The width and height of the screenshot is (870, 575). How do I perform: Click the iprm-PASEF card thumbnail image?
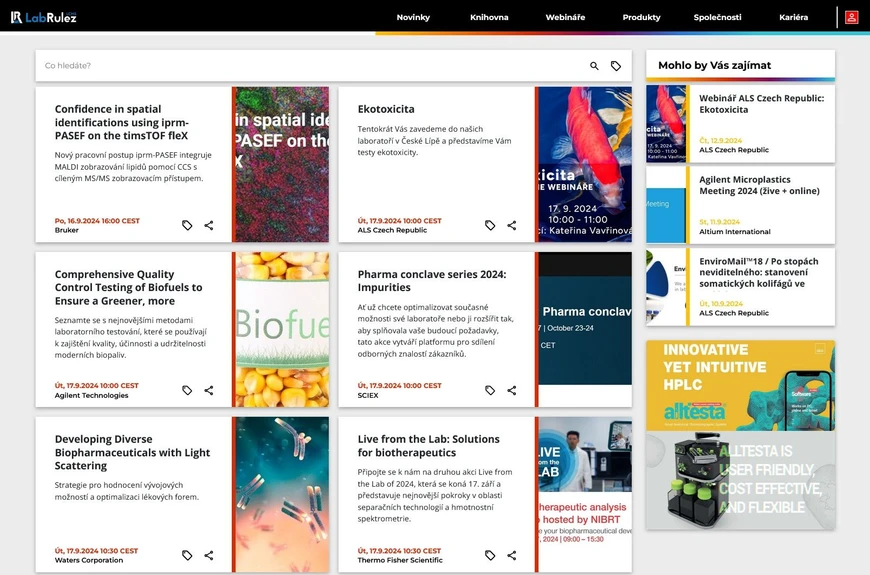pyautogui.click(x=282, y=164)
